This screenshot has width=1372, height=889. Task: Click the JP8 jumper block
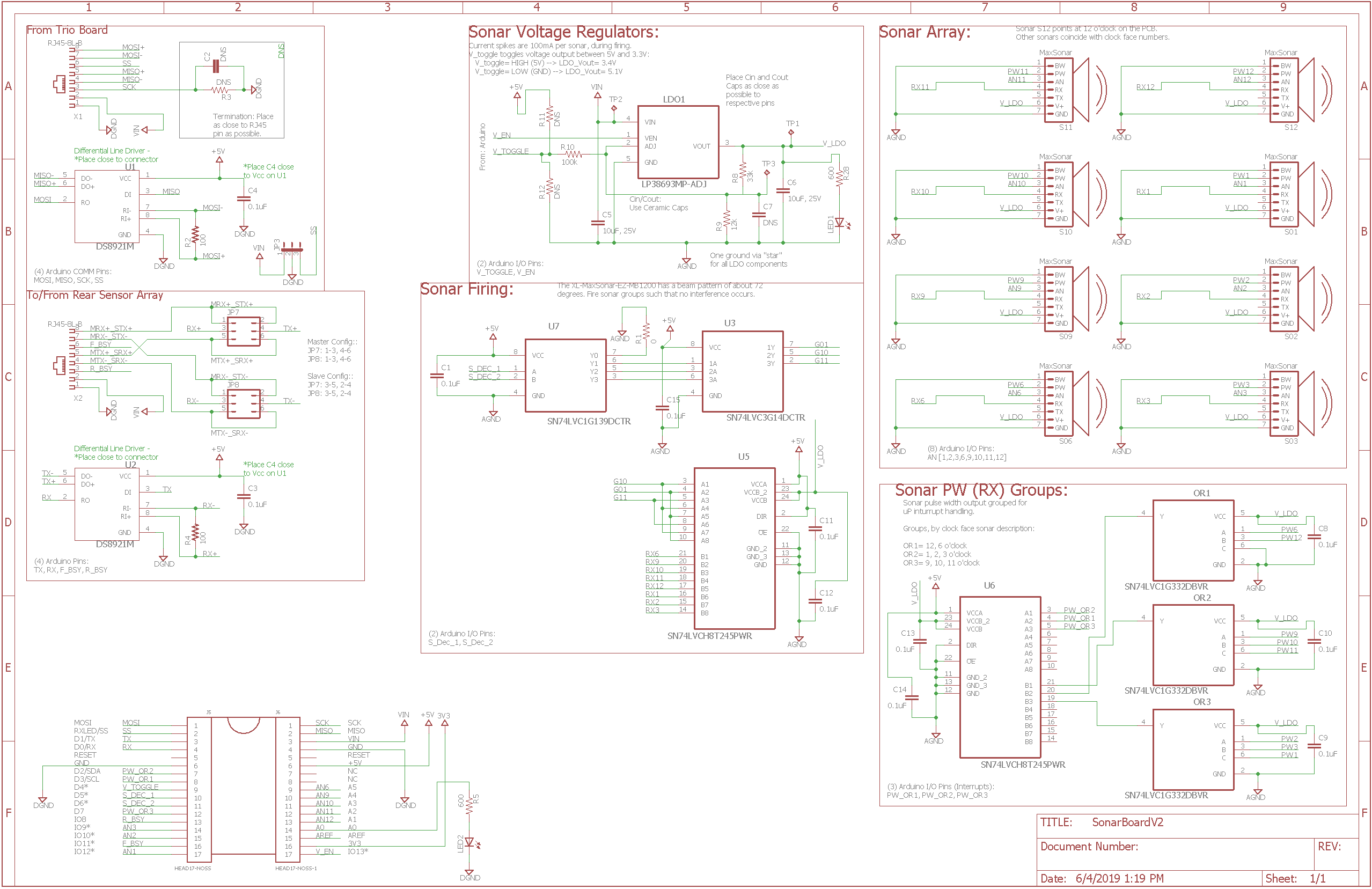click(x=244, y=403)
